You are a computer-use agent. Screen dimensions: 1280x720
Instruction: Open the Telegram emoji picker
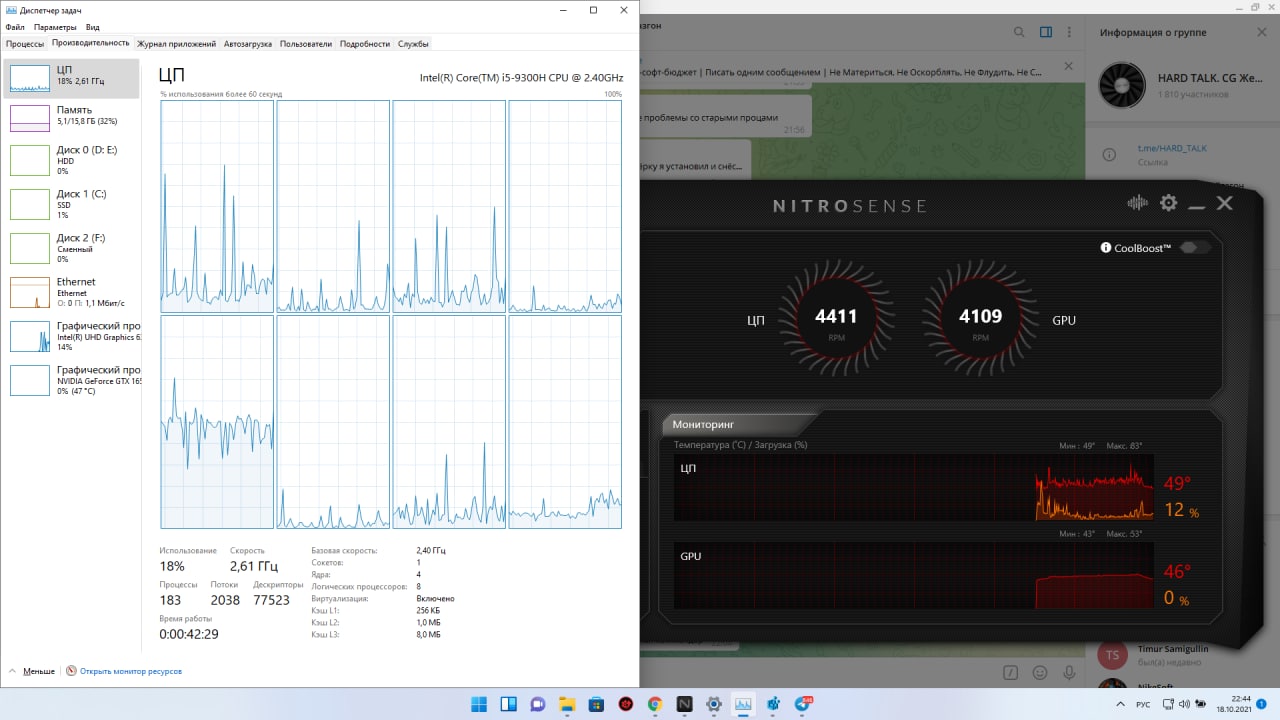1040,673
